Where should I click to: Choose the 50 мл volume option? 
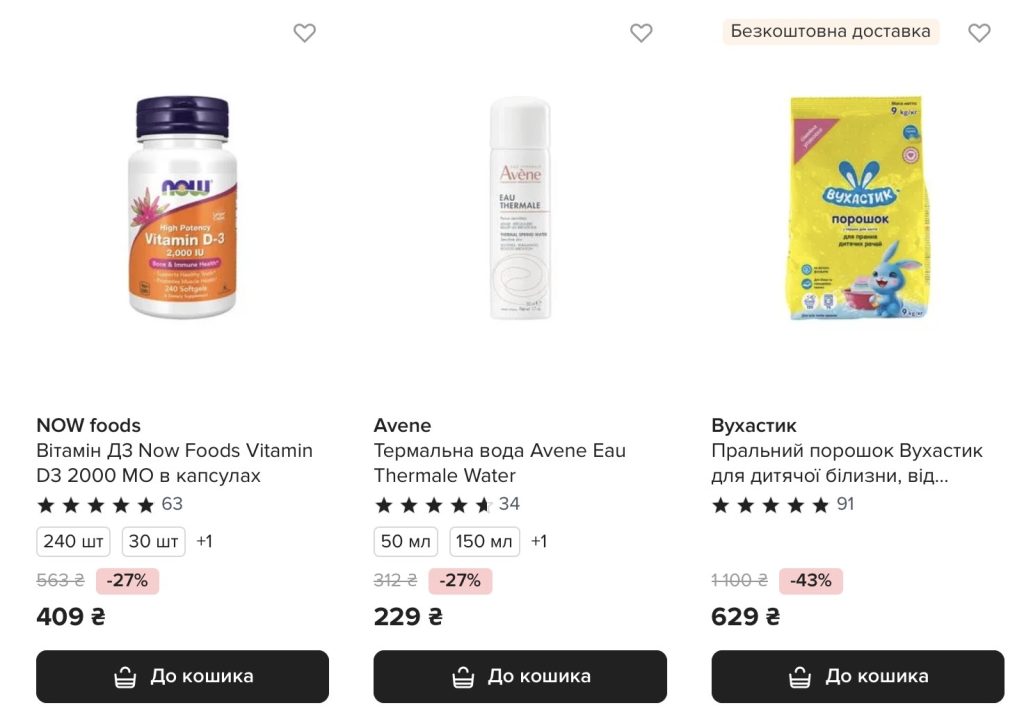coord(406,541)
